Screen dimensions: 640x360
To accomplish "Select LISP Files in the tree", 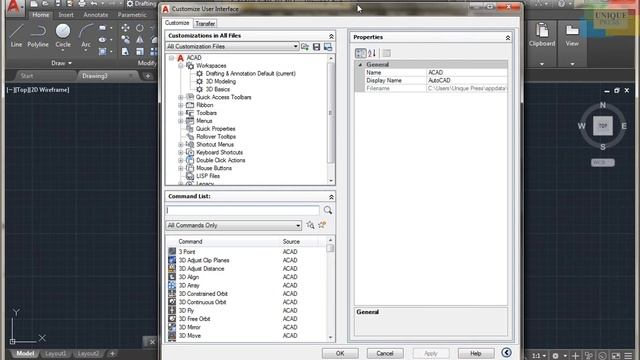I will pos(208,176).
